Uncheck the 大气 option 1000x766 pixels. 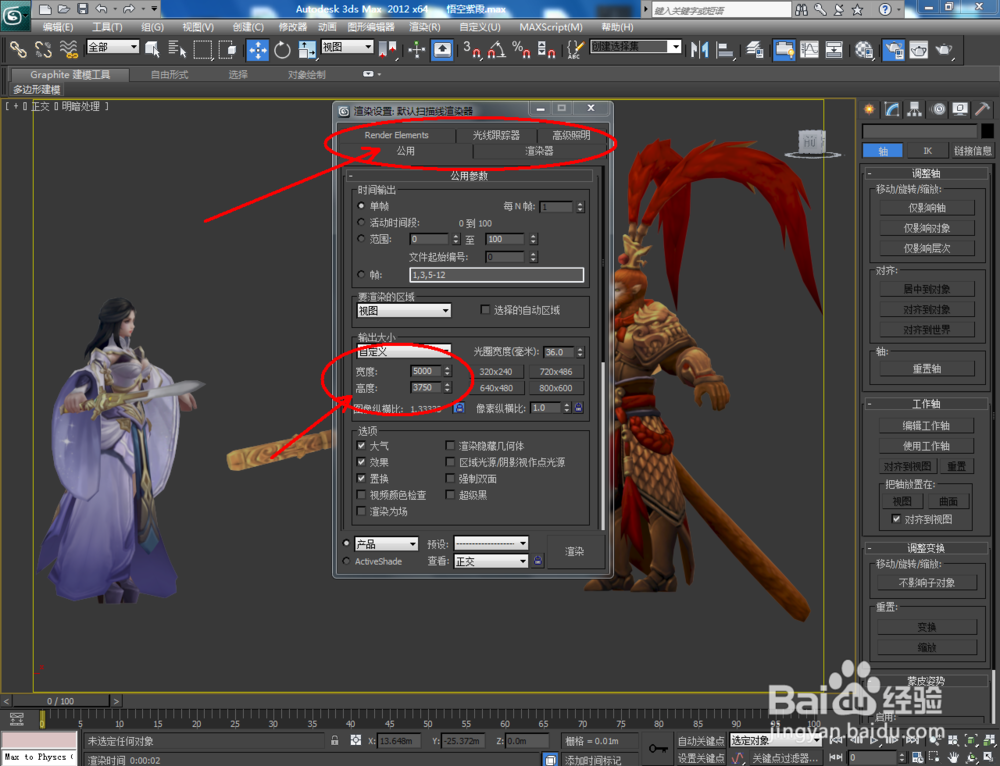[362, 445]
